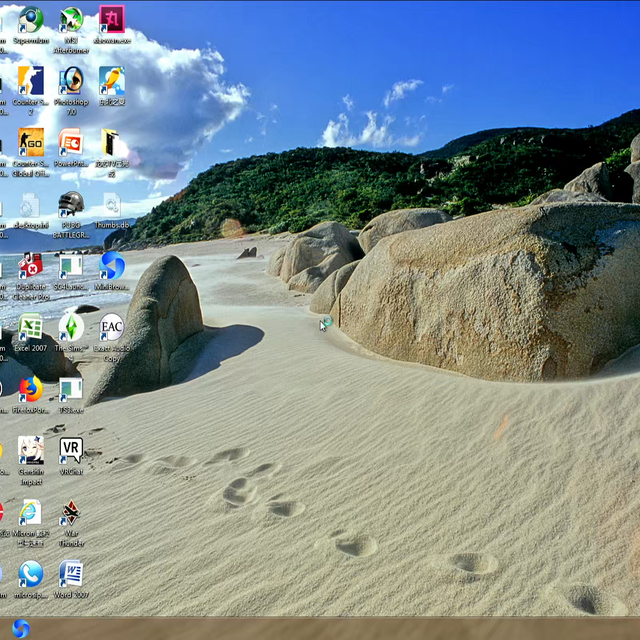Select the PUBG Battlegrounds helmet icon
The width and height of the screenshot is (640, 640).
point(71,203)
